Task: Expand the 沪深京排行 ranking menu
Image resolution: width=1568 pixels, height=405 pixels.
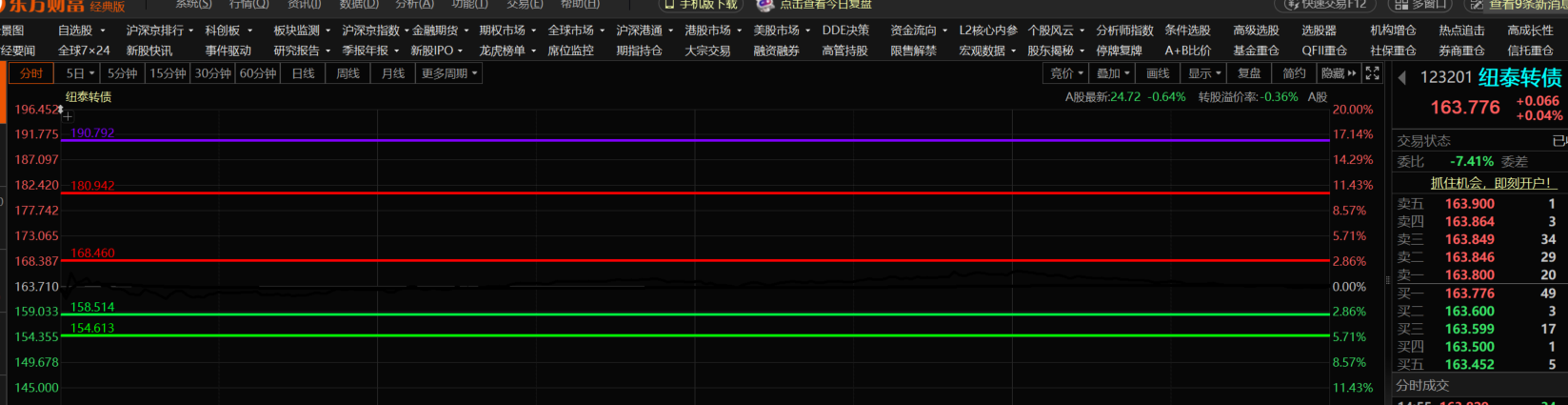Action: (x=160, y=30)
